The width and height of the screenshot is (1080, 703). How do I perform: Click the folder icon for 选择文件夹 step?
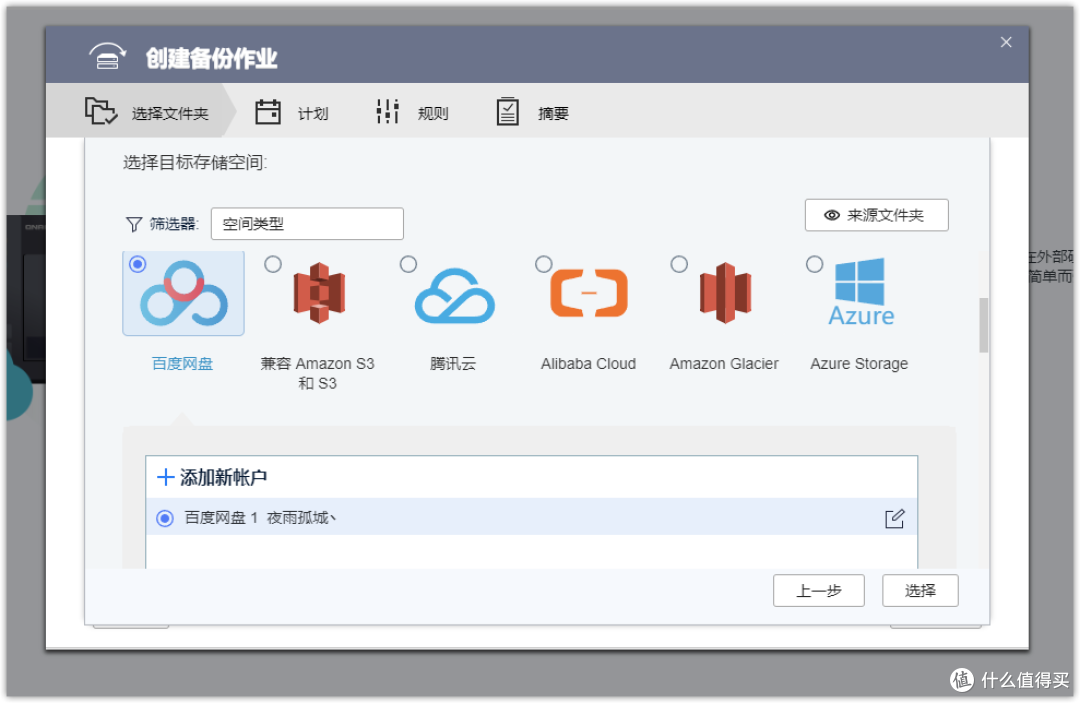point(101,111)
